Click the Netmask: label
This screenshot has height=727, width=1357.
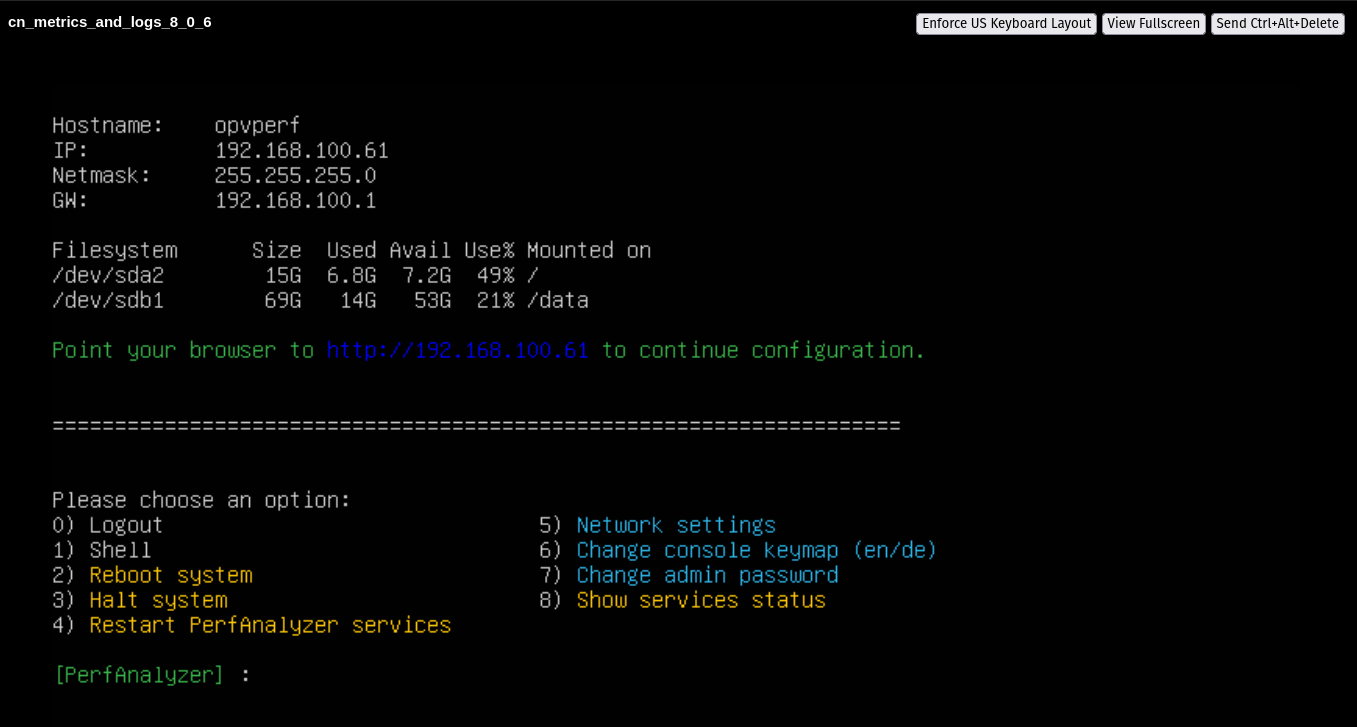pyautogui.click(x=101, y=176)
